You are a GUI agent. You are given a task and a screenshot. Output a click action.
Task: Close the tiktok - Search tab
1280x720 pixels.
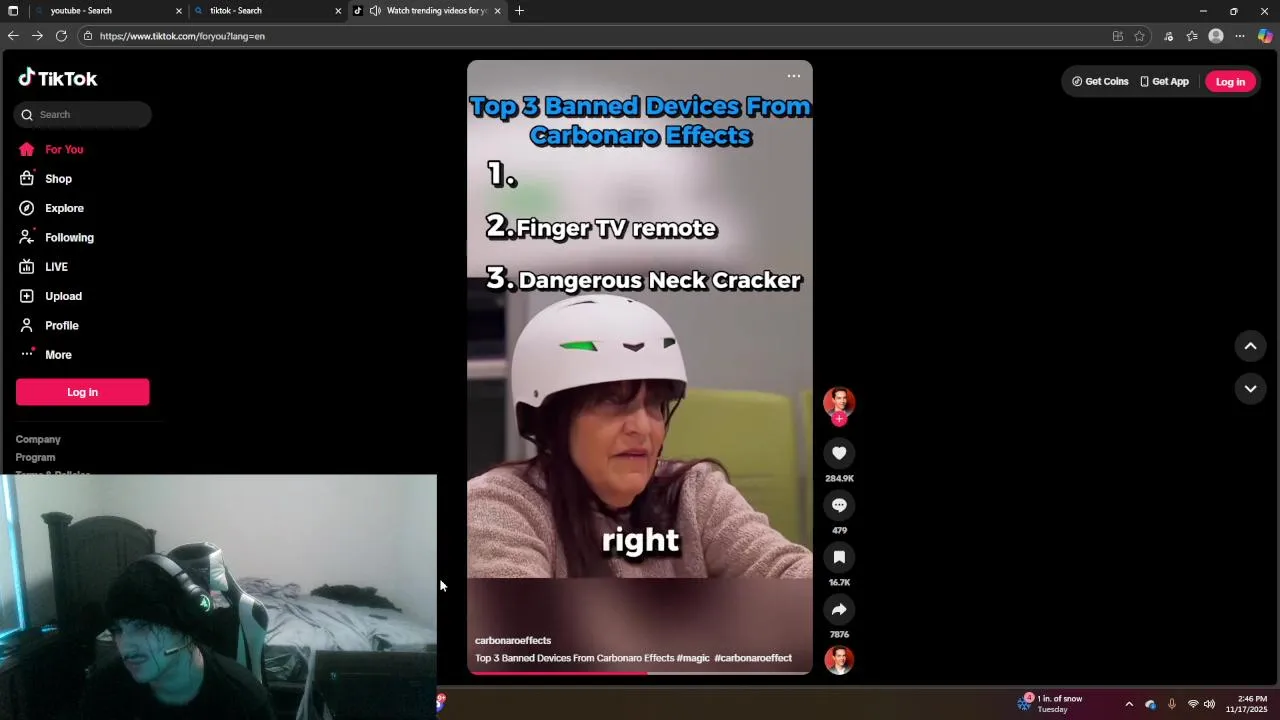[x=338, y=11]
